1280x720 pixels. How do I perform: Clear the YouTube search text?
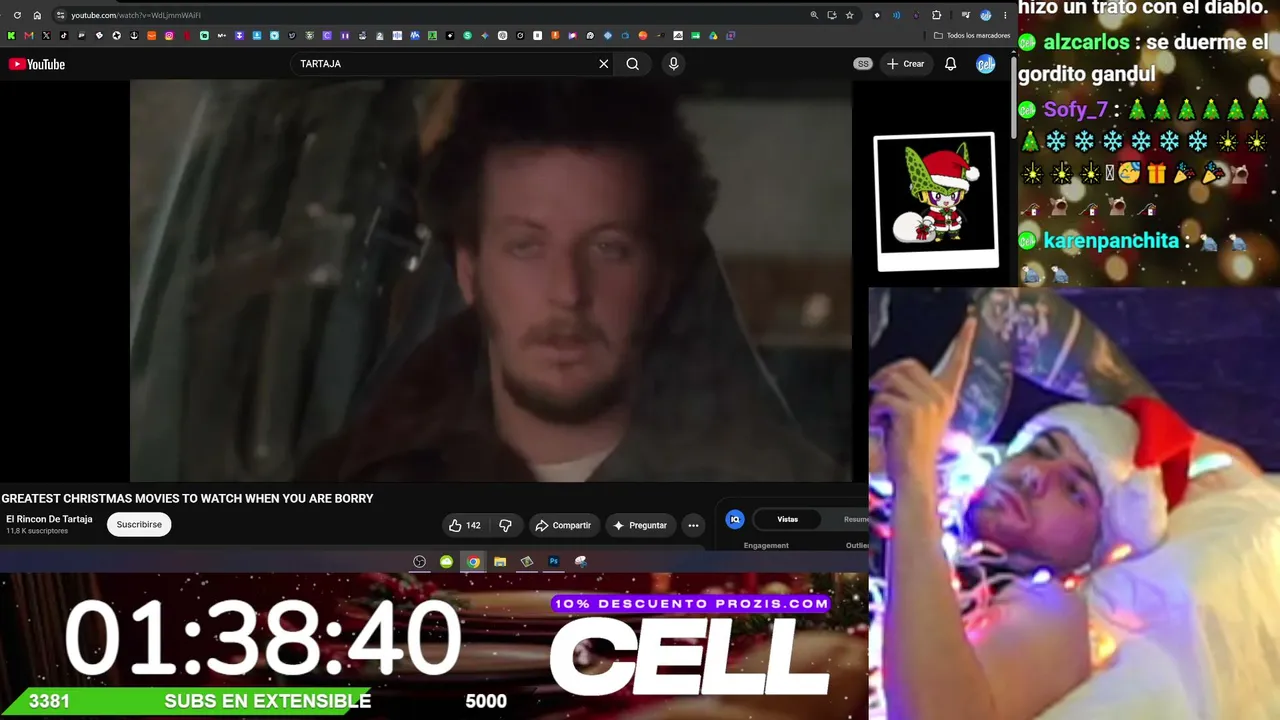[x=603, y=64]
